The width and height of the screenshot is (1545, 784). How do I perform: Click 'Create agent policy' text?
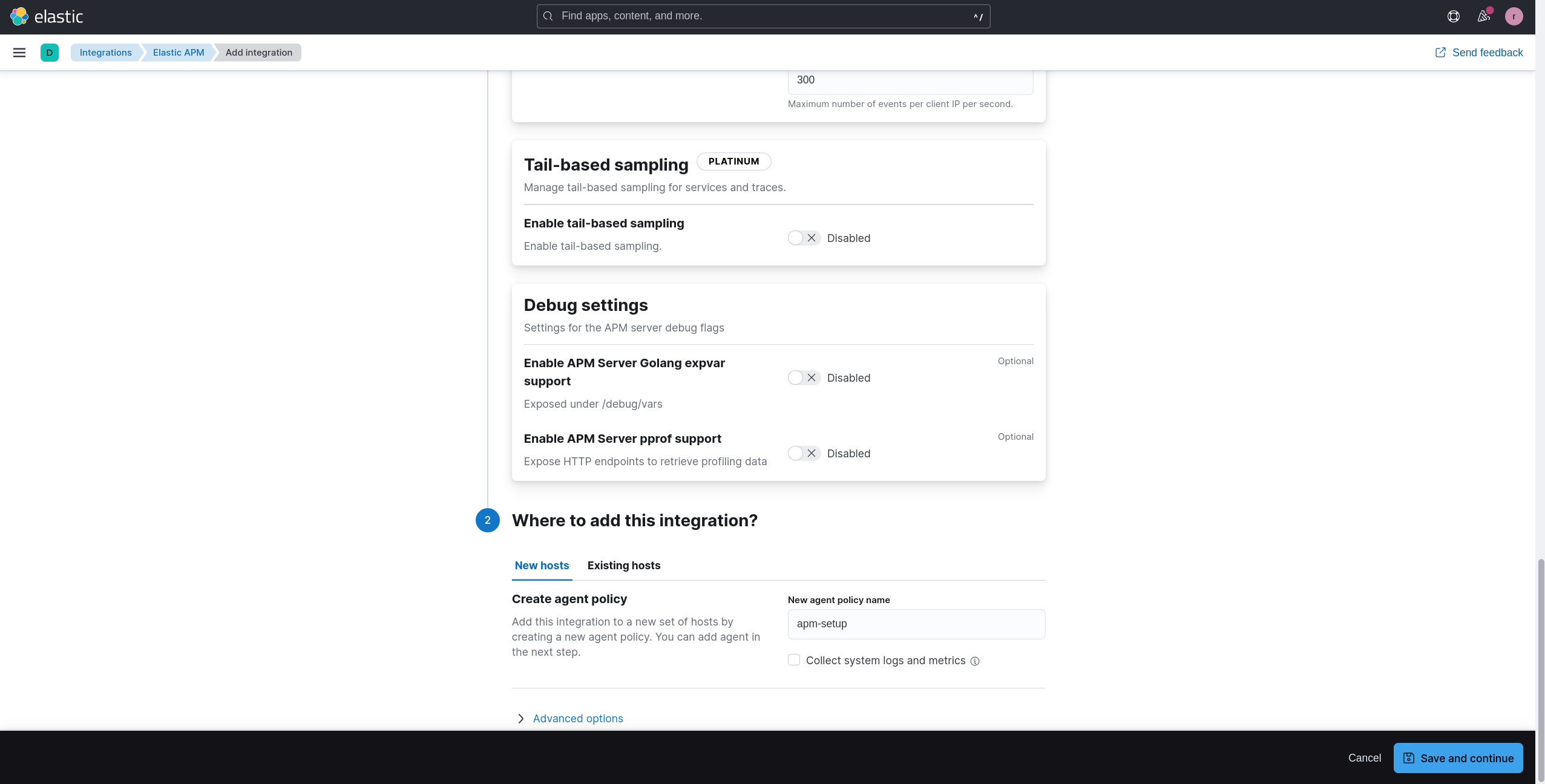(x=569, y=599)
